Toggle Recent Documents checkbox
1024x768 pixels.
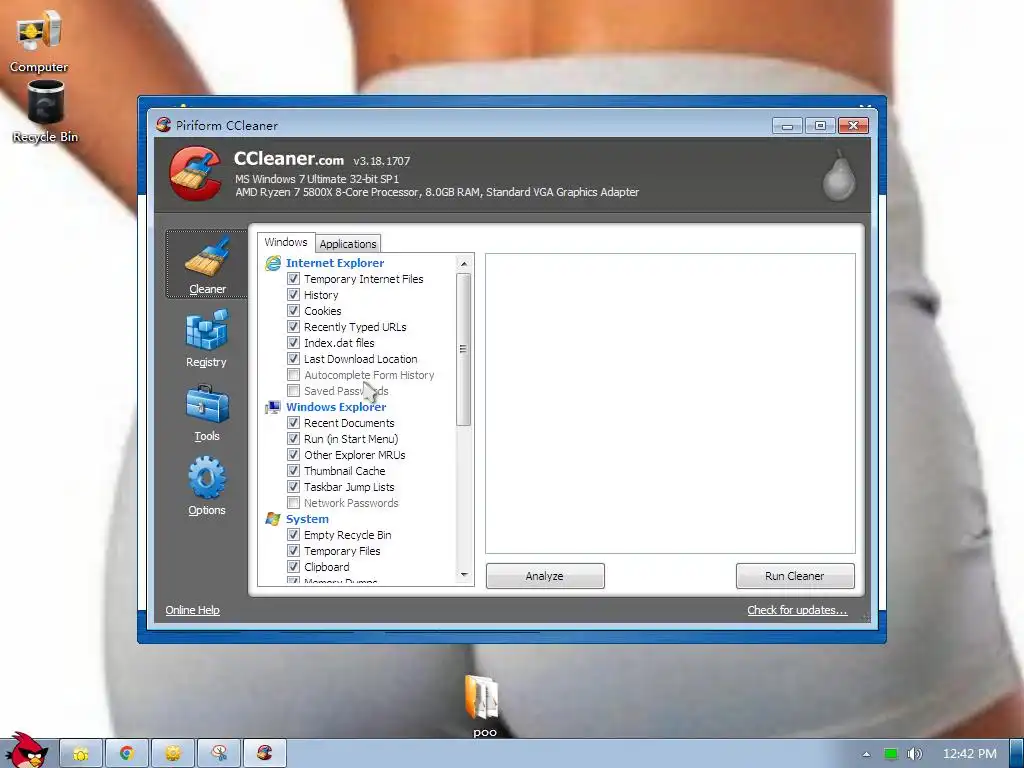293,423
